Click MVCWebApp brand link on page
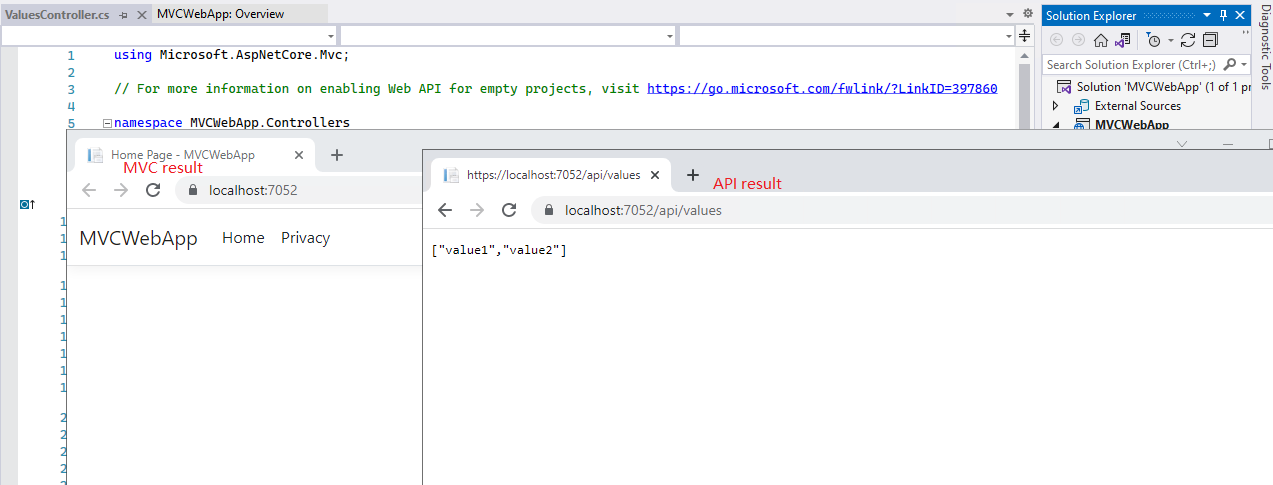Screen dimensions: 1273x485 [138, 238]
